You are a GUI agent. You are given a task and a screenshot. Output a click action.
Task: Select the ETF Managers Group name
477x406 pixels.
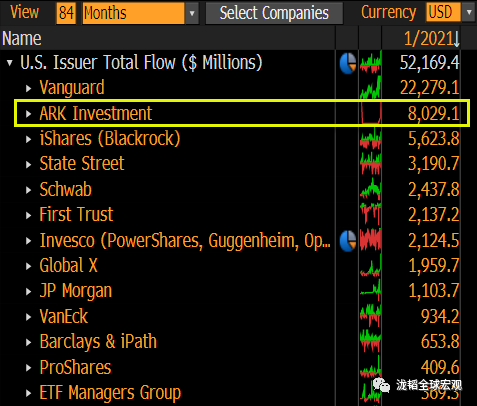click(110, 393)
